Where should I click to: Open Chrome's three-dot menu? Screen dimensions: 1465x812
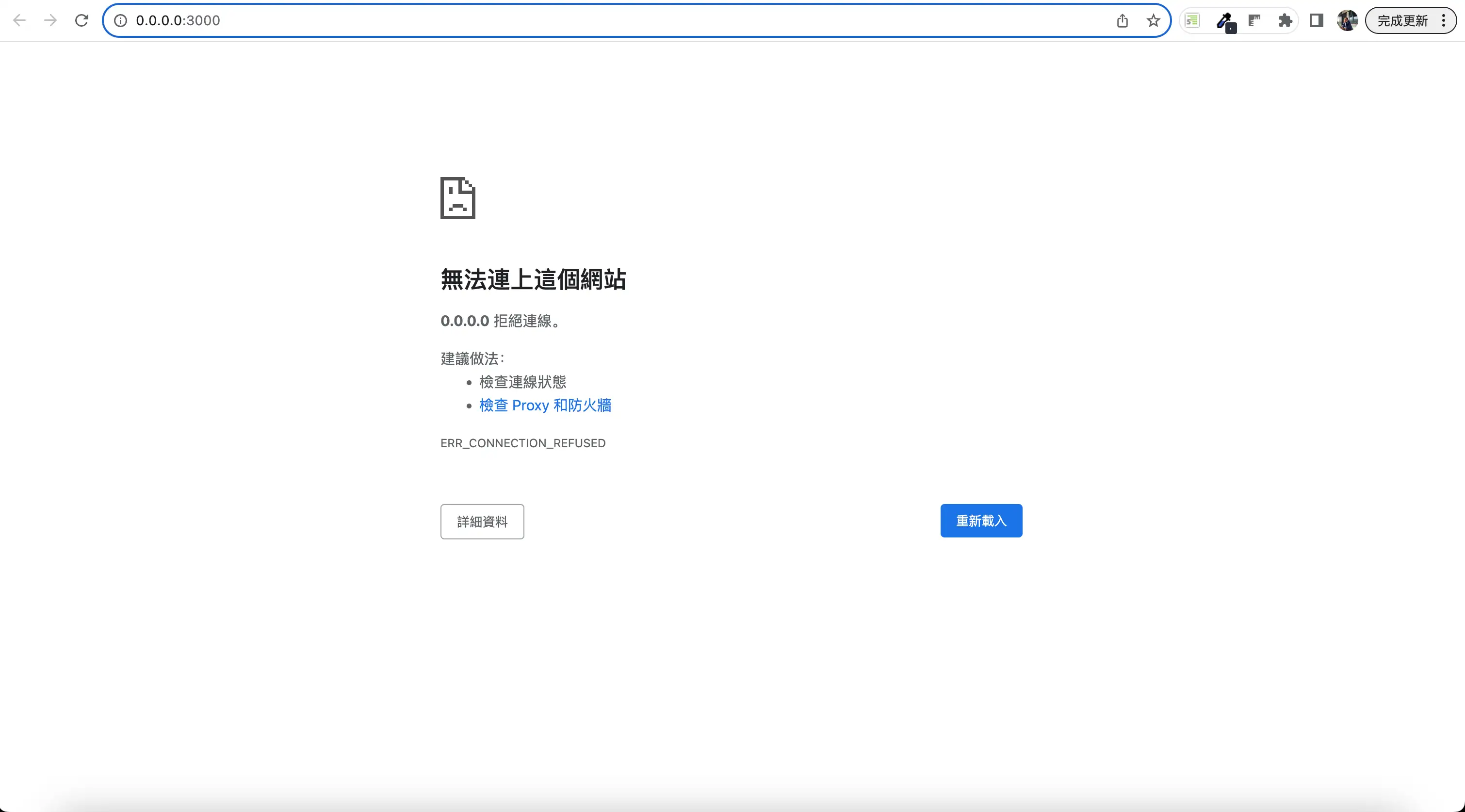pyautogui.click(x=1444, y=21)
